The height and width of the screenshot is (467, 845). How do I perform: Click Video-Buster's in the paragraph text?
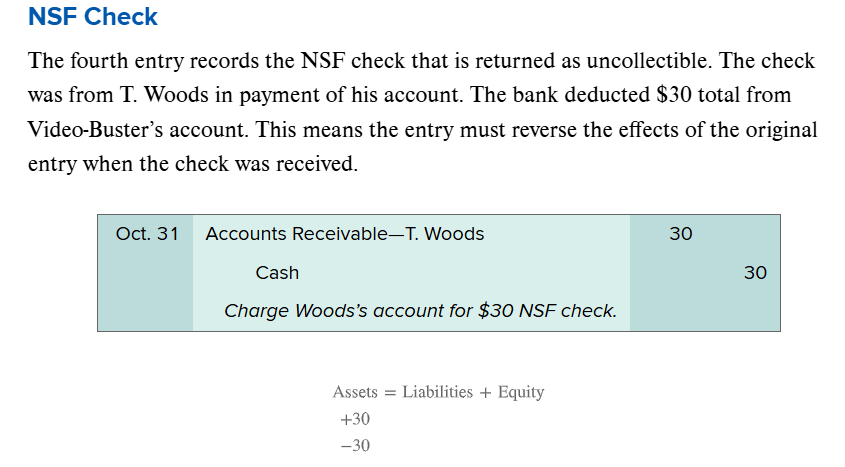[x=95, y=129]
